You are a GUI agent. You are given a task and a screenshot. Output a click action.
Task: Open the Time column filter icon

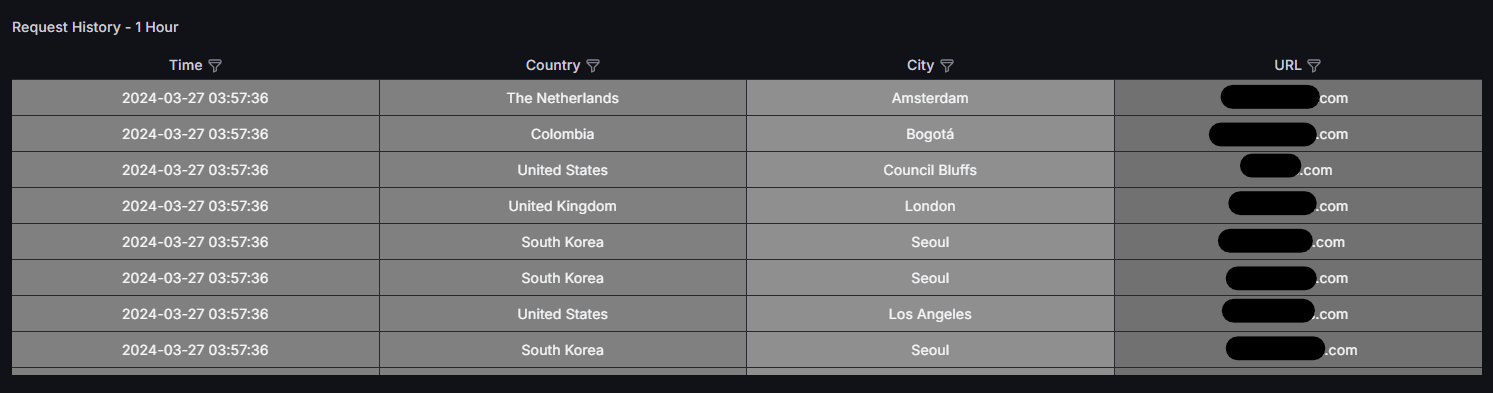click(214, 65)
